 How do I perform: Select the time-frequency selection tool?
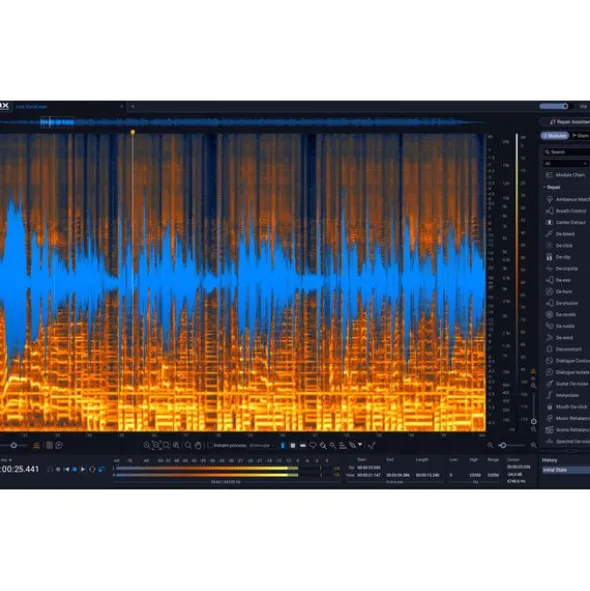click(293, 446)
